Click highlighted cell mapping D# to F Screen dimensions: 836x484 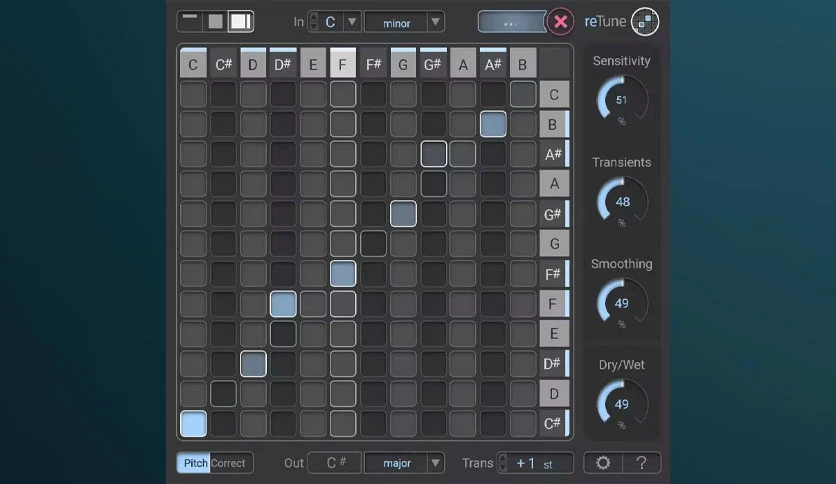(283, 304)
